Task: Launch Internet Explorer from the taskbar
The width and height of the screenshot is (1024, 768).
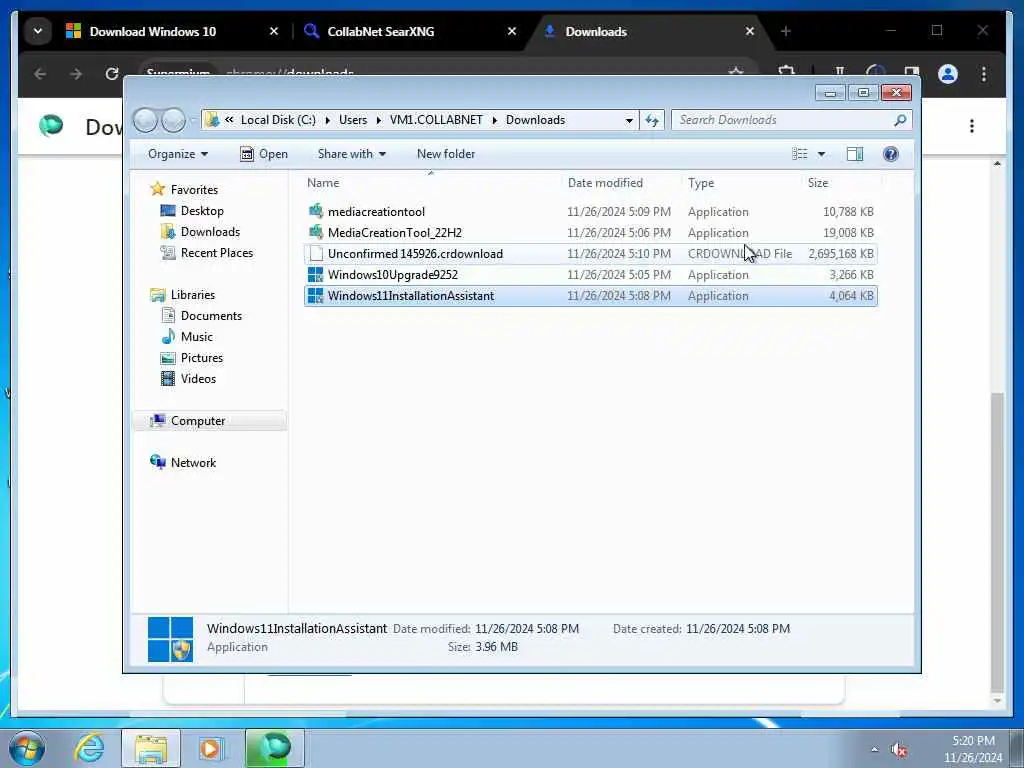Action: pos(89,748)
